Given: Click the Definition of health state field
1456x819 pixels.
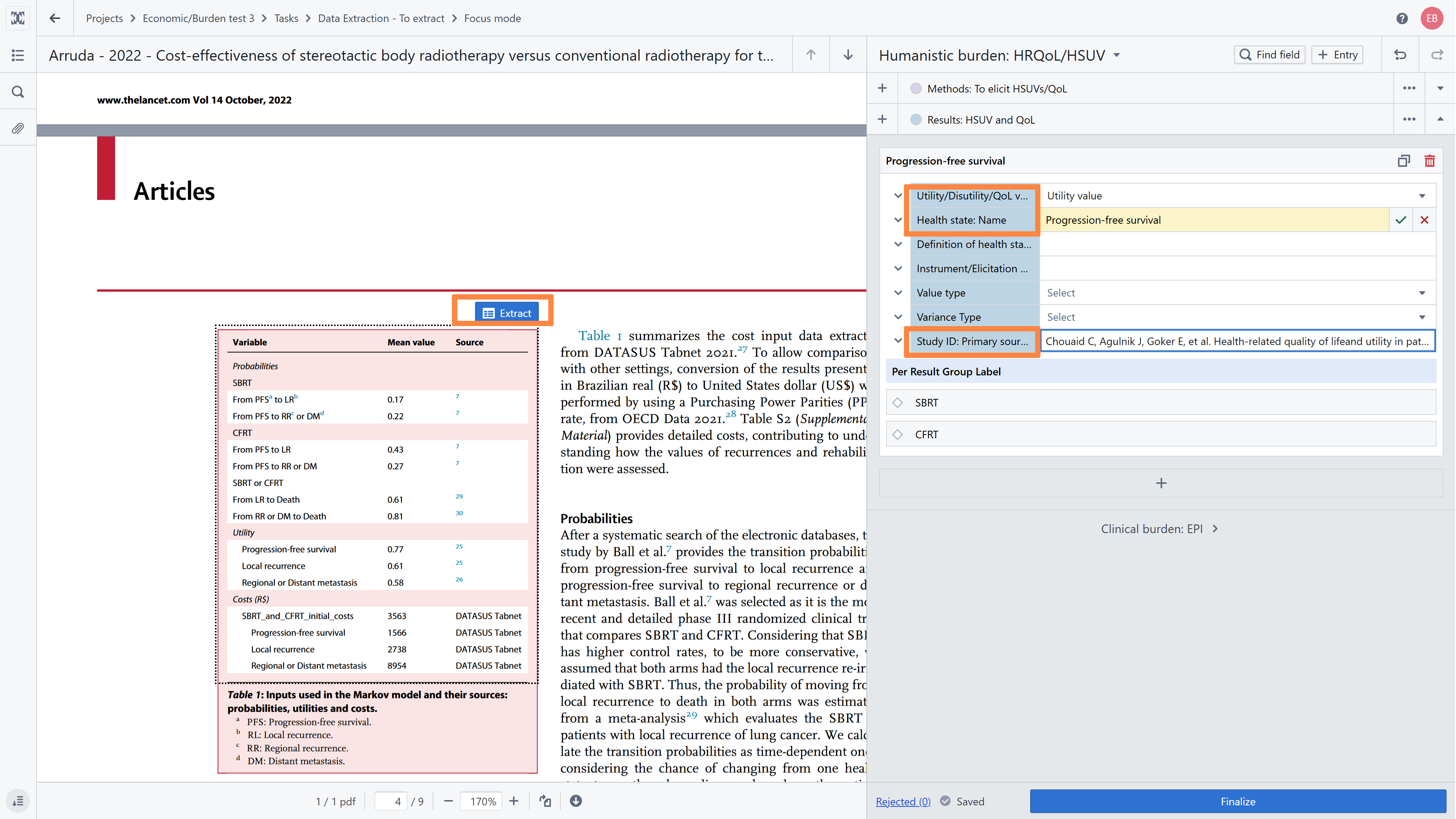Looking at the screenshot, I should [1237, 244].
